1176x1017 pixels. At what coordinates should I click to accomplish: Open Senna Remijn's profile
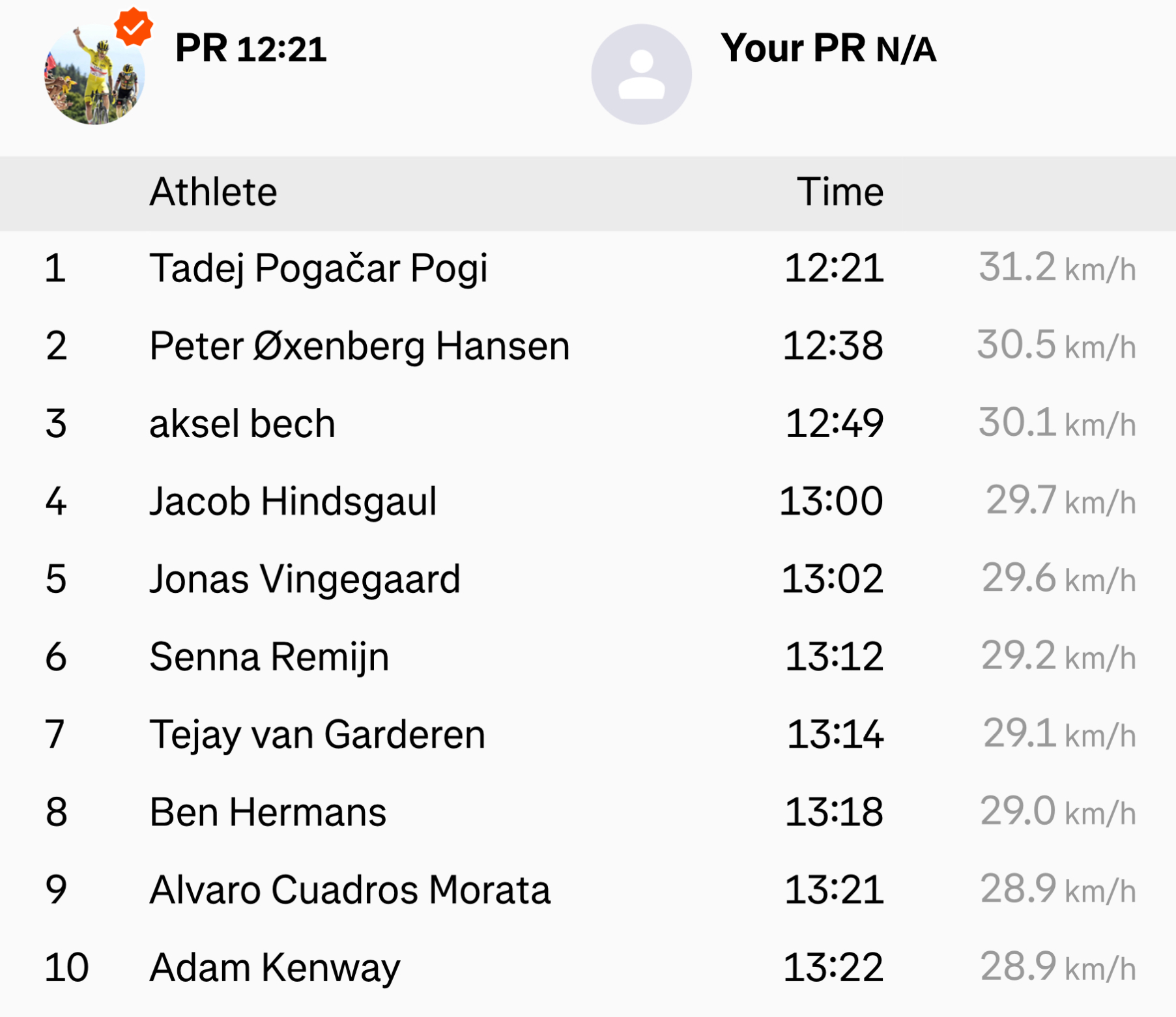pos(268,656)
